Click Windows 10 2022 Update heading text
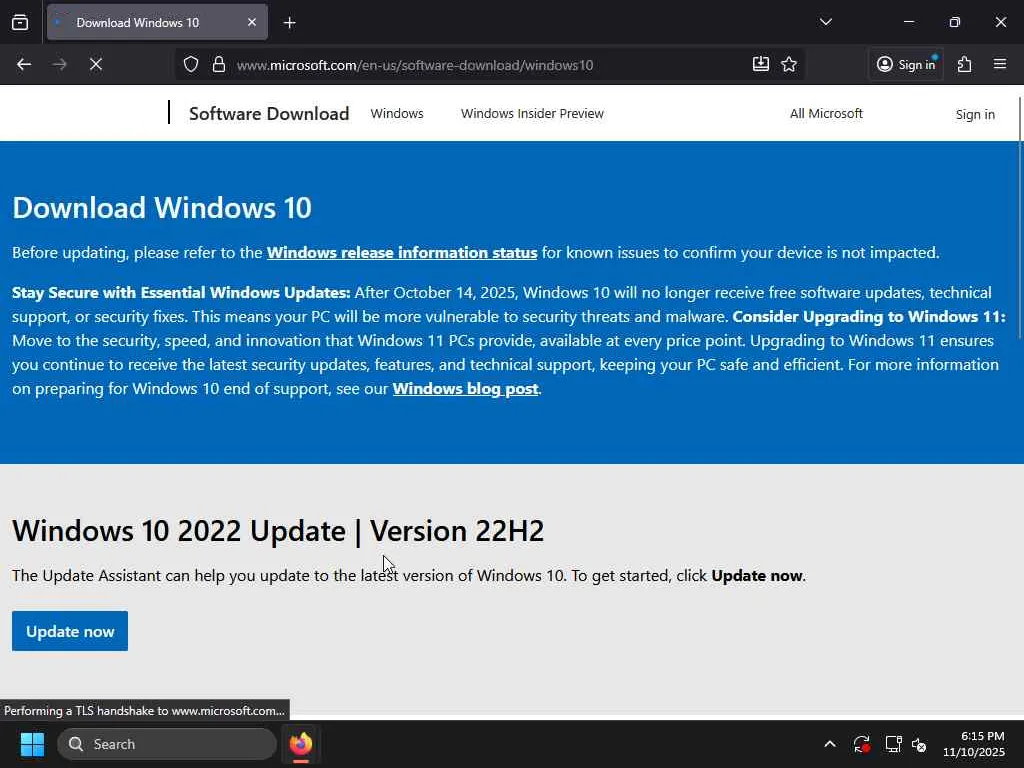 tap(278, 530)
